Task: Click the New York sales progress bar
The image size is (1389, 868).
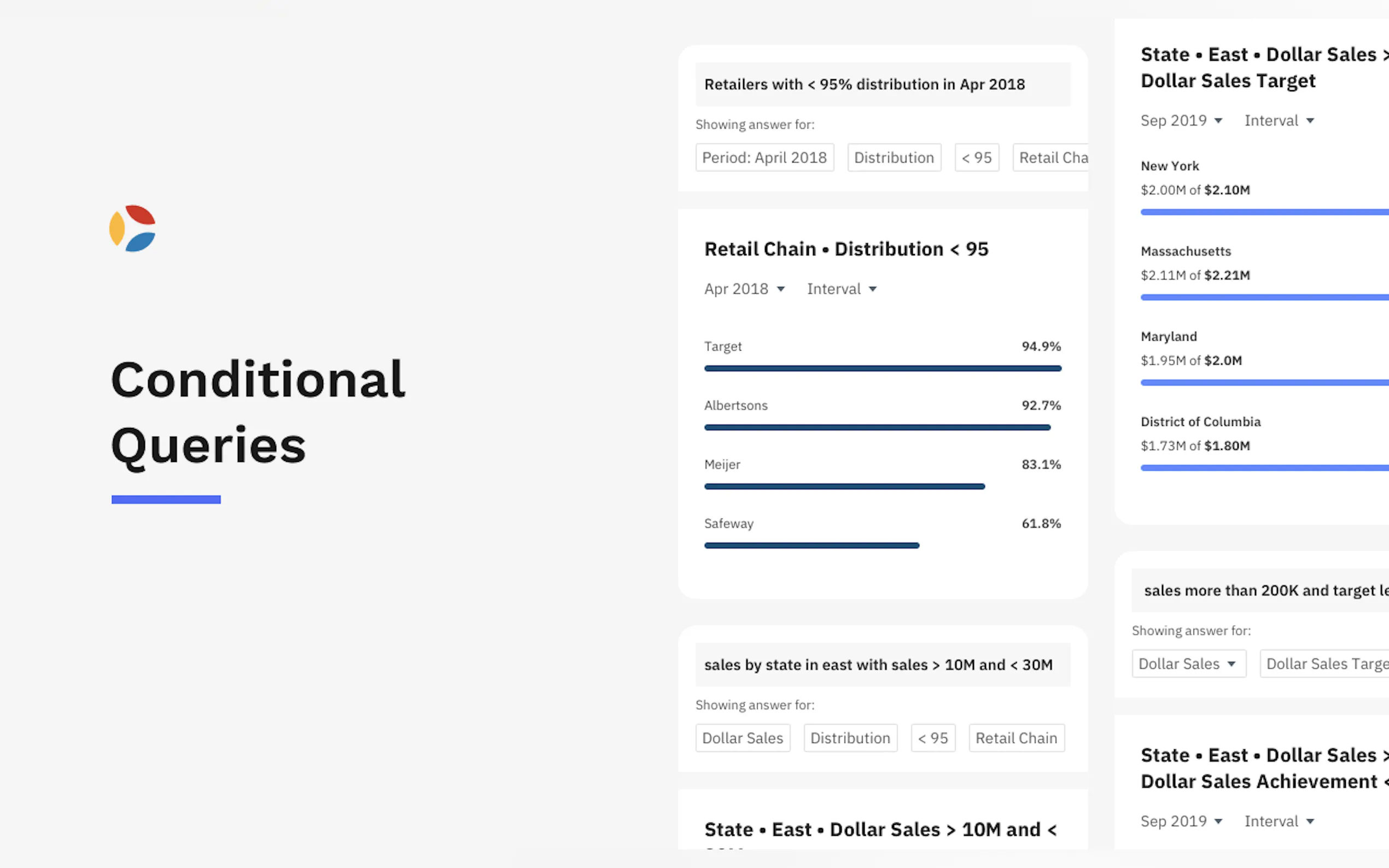Action: (1264, 213)
